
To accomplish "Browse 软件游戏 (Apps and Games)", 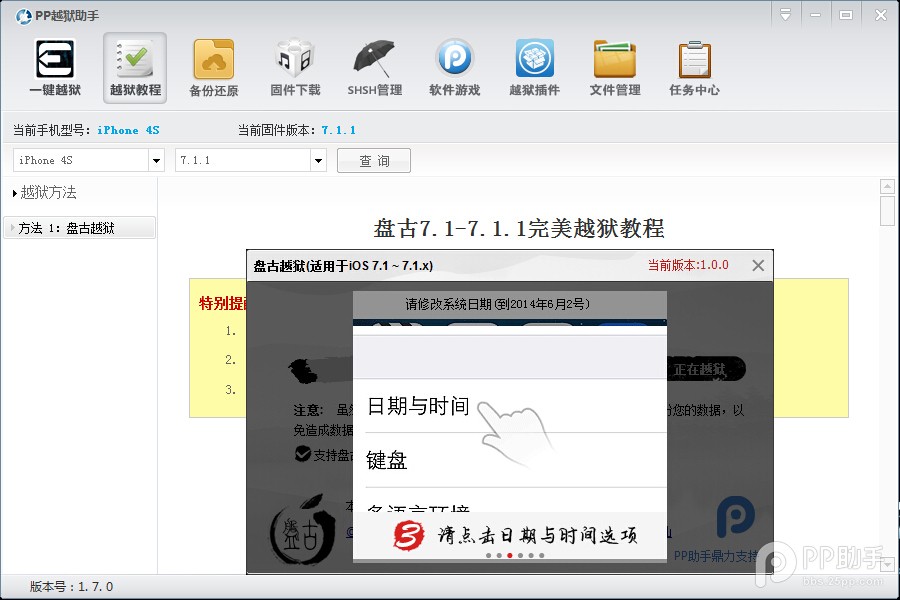I will tap(454, 66).
